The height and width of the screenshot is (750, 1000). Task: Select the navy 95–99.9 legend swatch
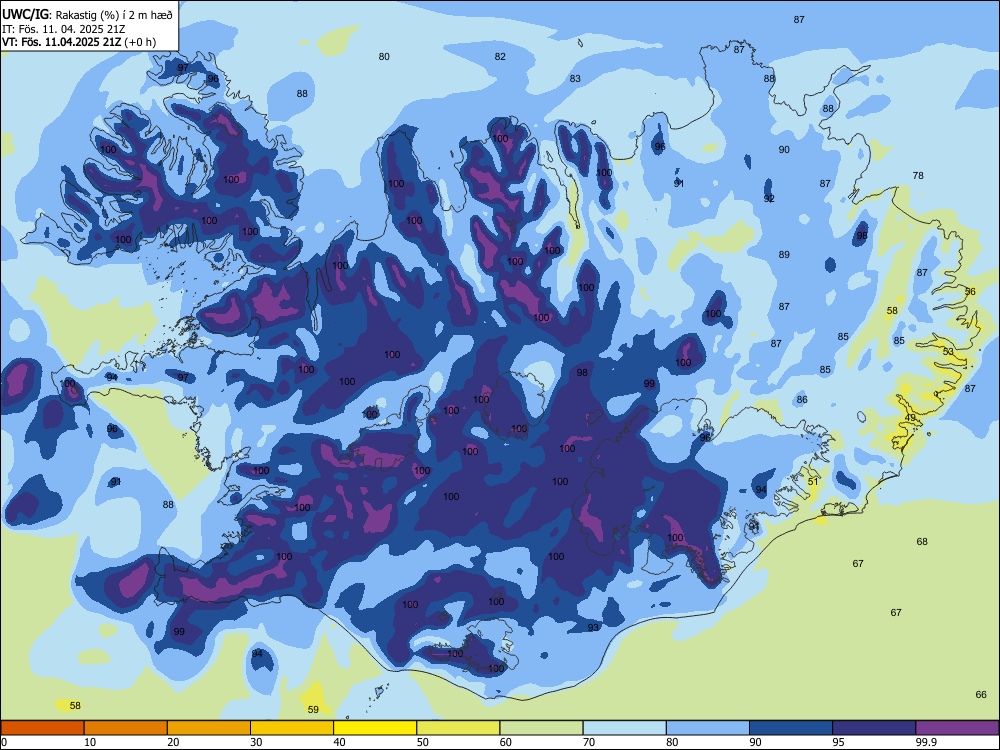pyautogui.click(x=874, y=728)
